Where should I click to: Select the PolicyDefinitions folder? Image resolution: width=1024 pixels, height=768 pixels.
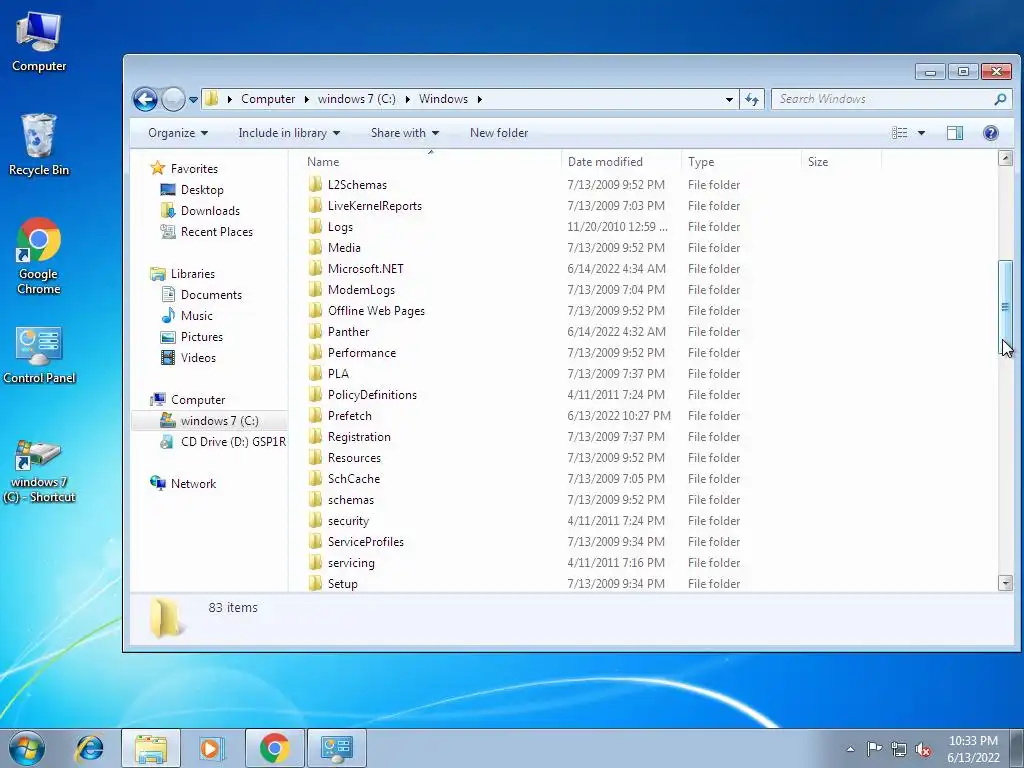pos(372,395)
